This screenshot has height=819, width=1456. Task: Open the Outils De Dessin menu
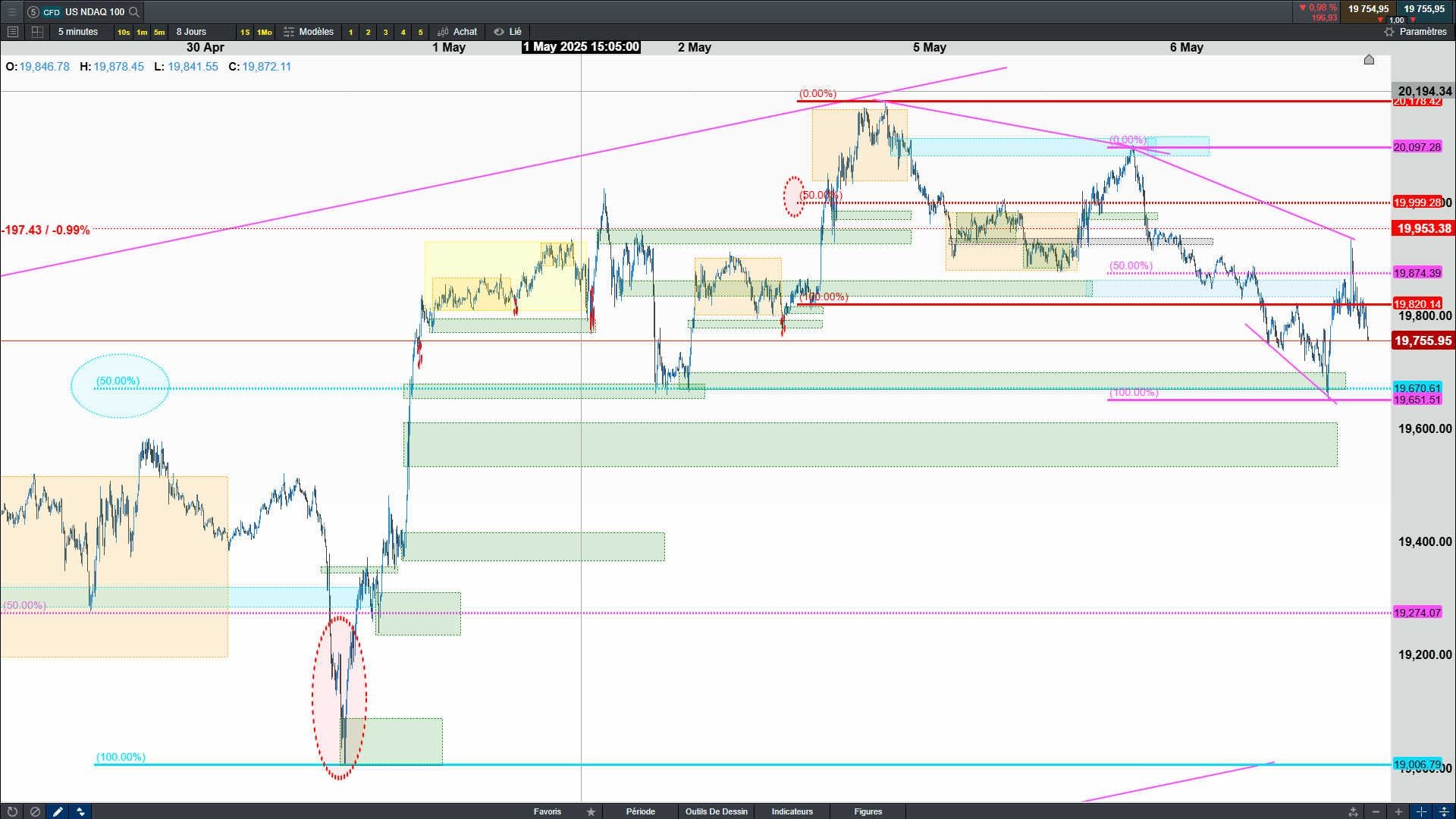pos(716,811)
